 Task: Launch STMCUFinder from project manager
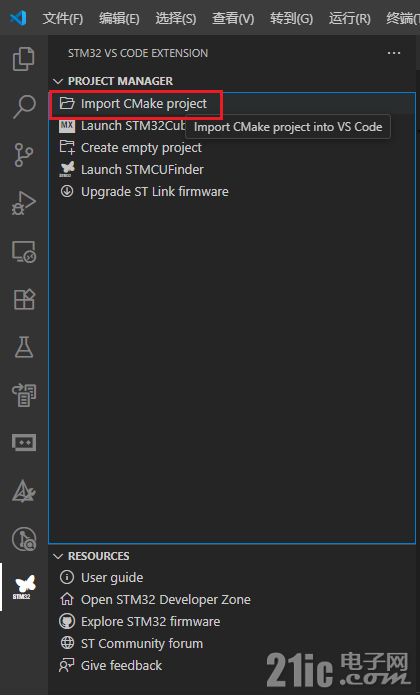point(142,169)
